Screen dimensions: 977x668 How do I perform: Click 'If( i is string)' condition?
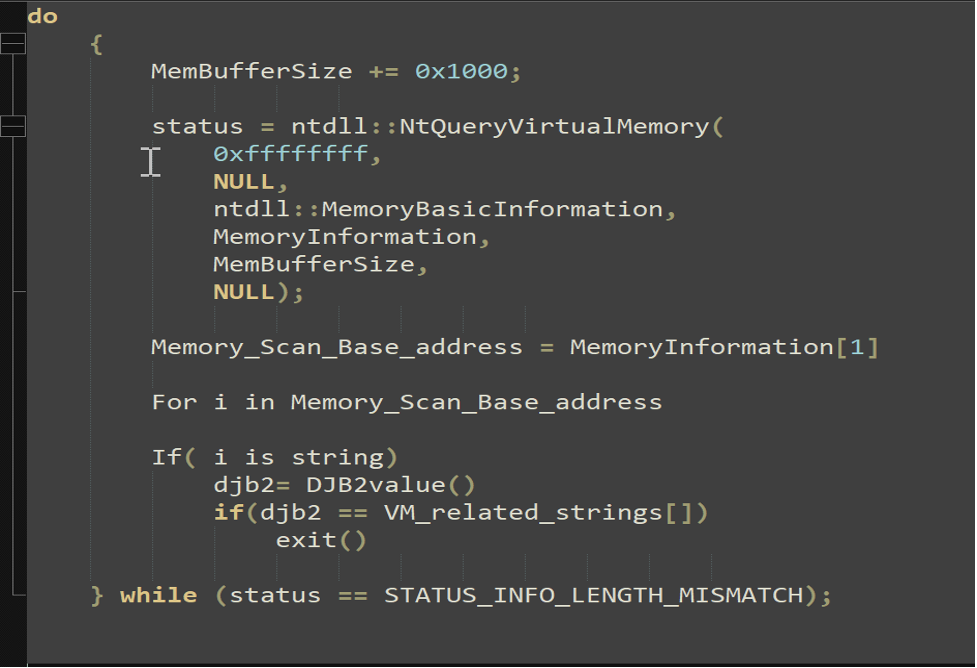275,457
